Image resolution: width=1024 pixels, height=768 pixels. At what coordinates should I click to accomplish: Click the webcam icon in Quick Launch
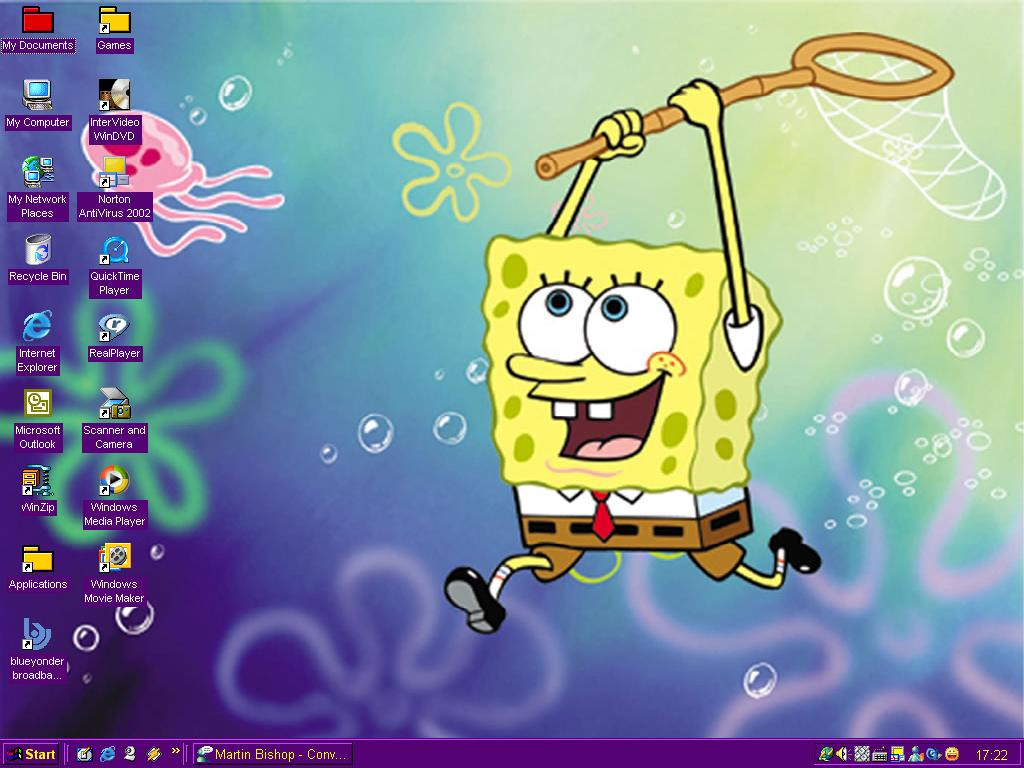coord(130,754)
